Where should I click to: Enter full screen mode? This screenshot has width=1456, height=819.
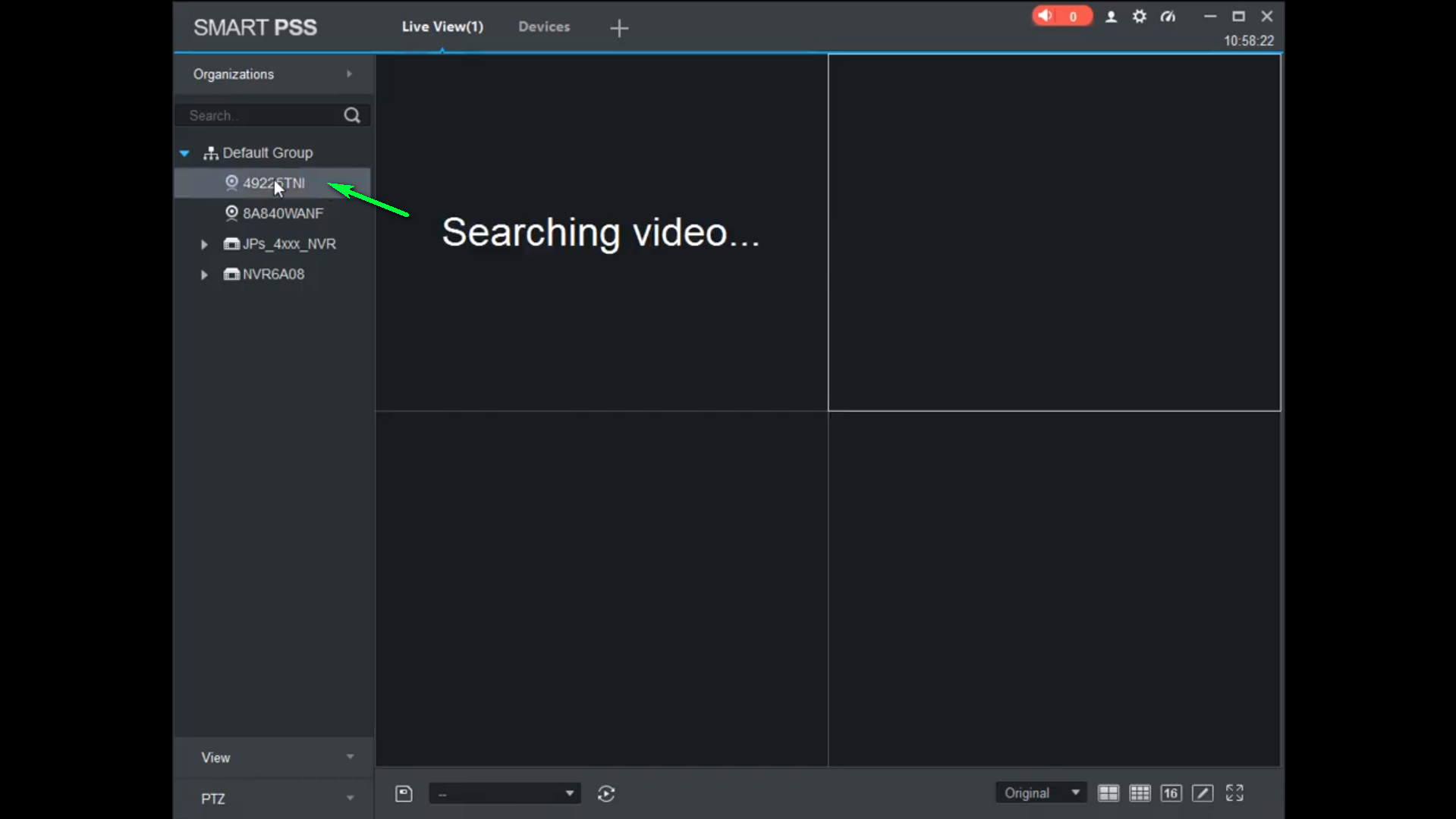point(1234,793)
